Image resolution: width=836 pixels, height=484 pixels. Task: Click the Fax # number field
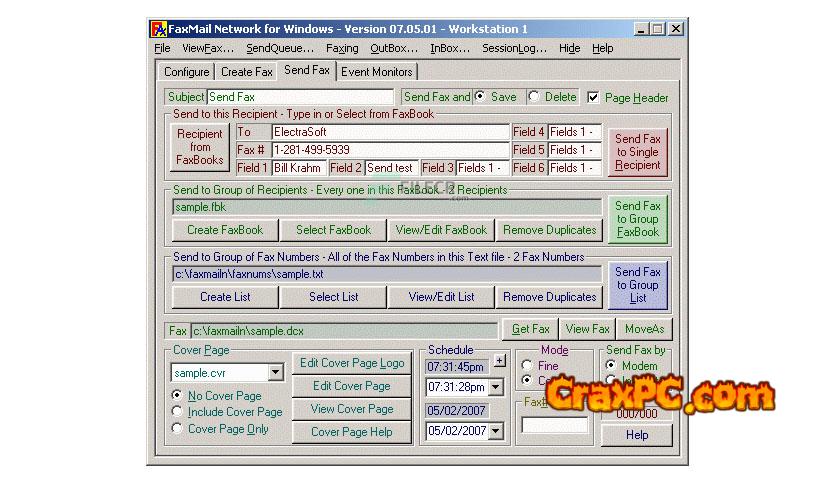(x=390, y=150)
